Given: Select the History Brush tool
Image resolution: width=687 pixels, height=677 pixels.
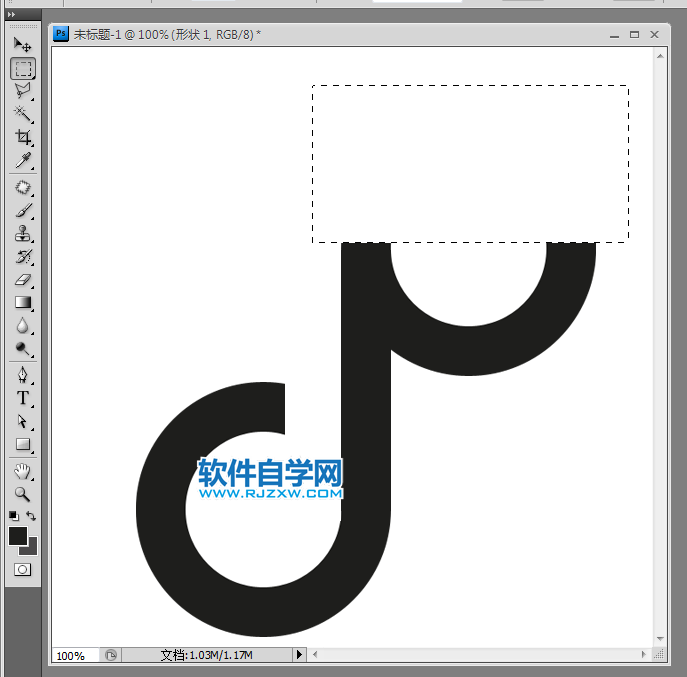Looking at the screenshot, I should (x=23, y=256).
